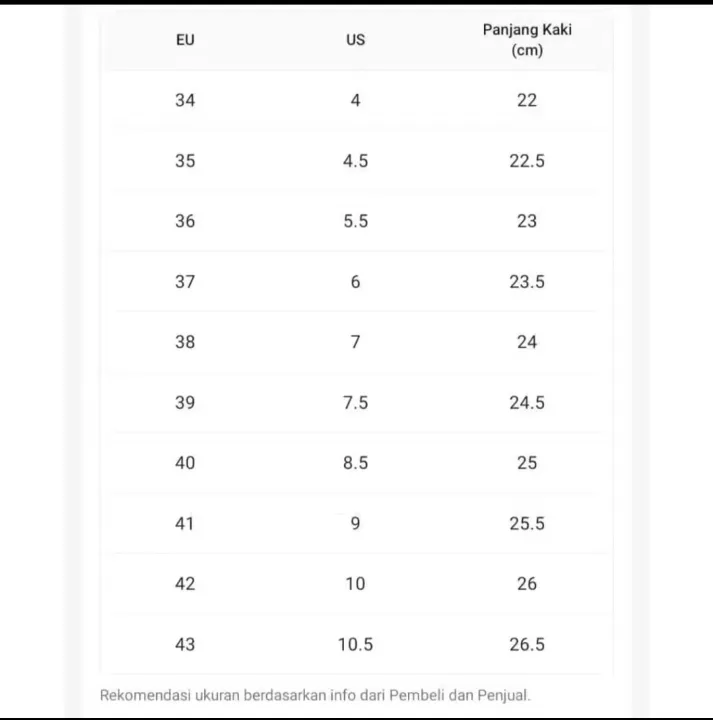
Task: Click the Panjang Kaki (cm) header
Action: pyautogui.click(x=527, y=40)
